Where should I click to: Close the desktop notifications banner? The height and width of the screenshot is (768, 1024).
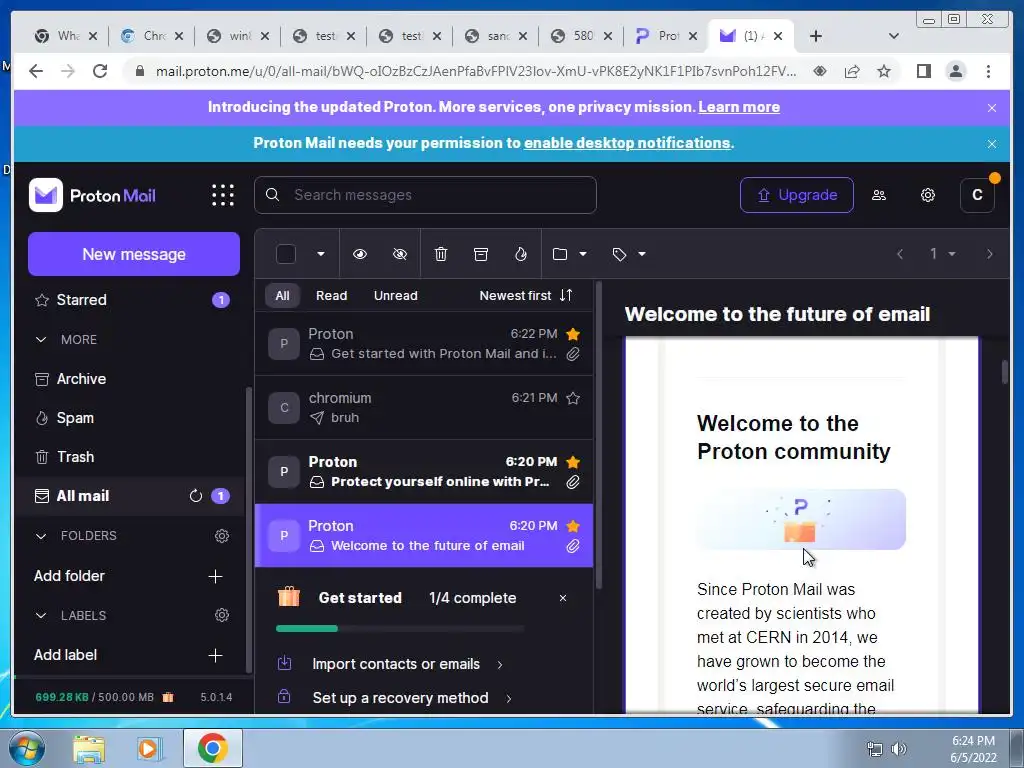992,144
